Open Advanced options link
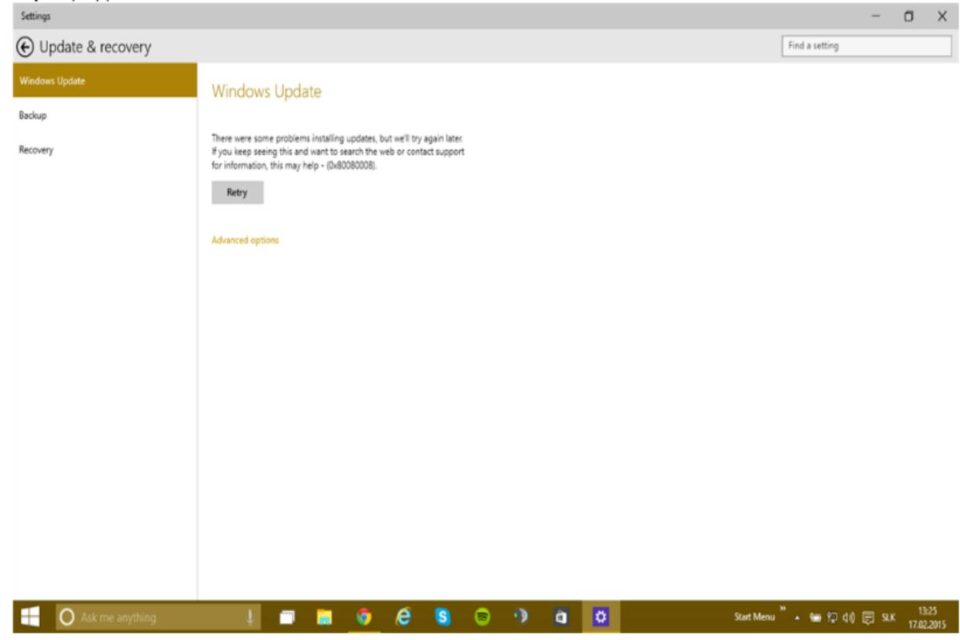This screenshot has height=640, width=960. coord(245,240)
